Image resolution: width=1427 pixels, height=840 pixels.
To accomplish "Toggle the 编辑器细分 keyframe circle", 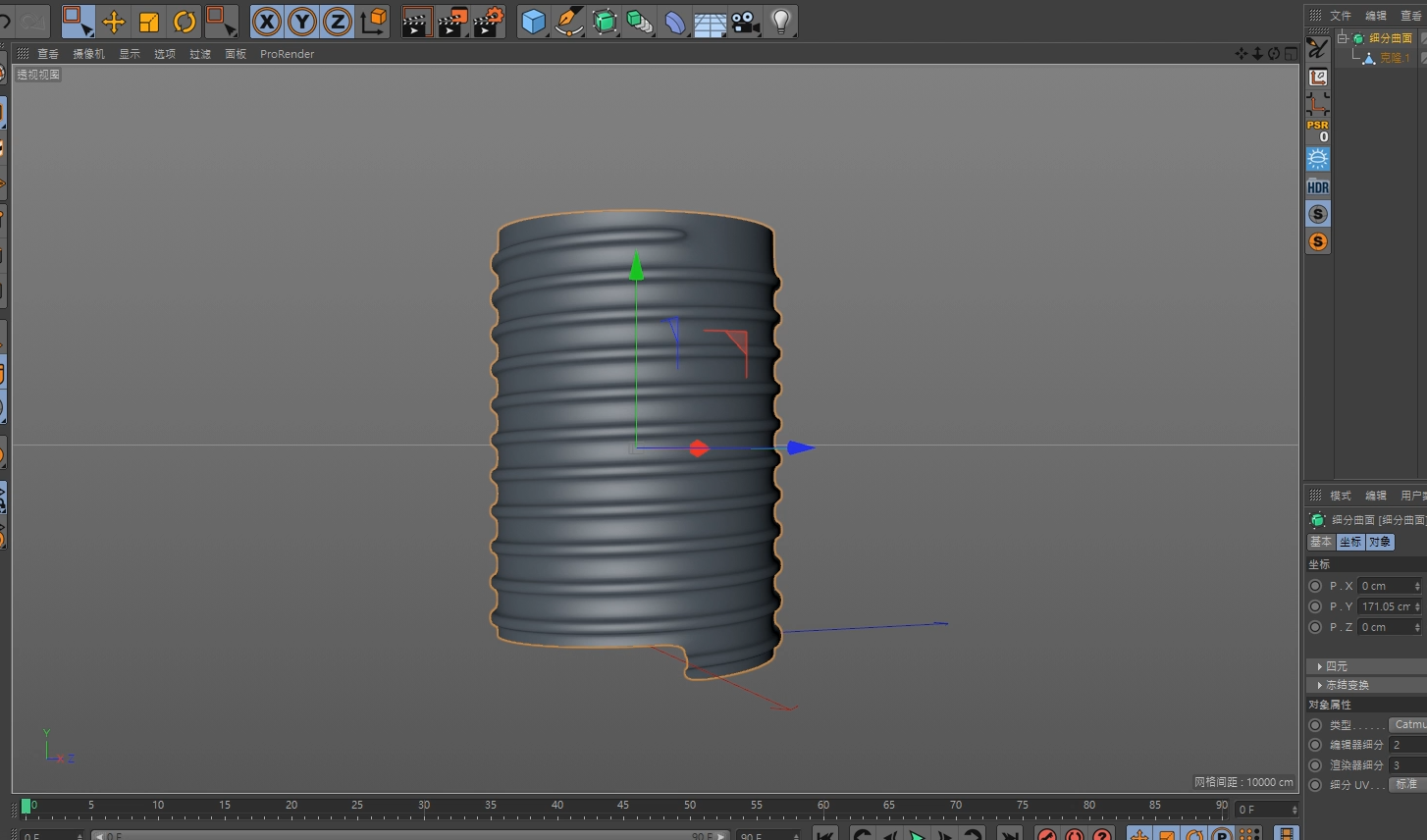I will tap(1315, 745).
